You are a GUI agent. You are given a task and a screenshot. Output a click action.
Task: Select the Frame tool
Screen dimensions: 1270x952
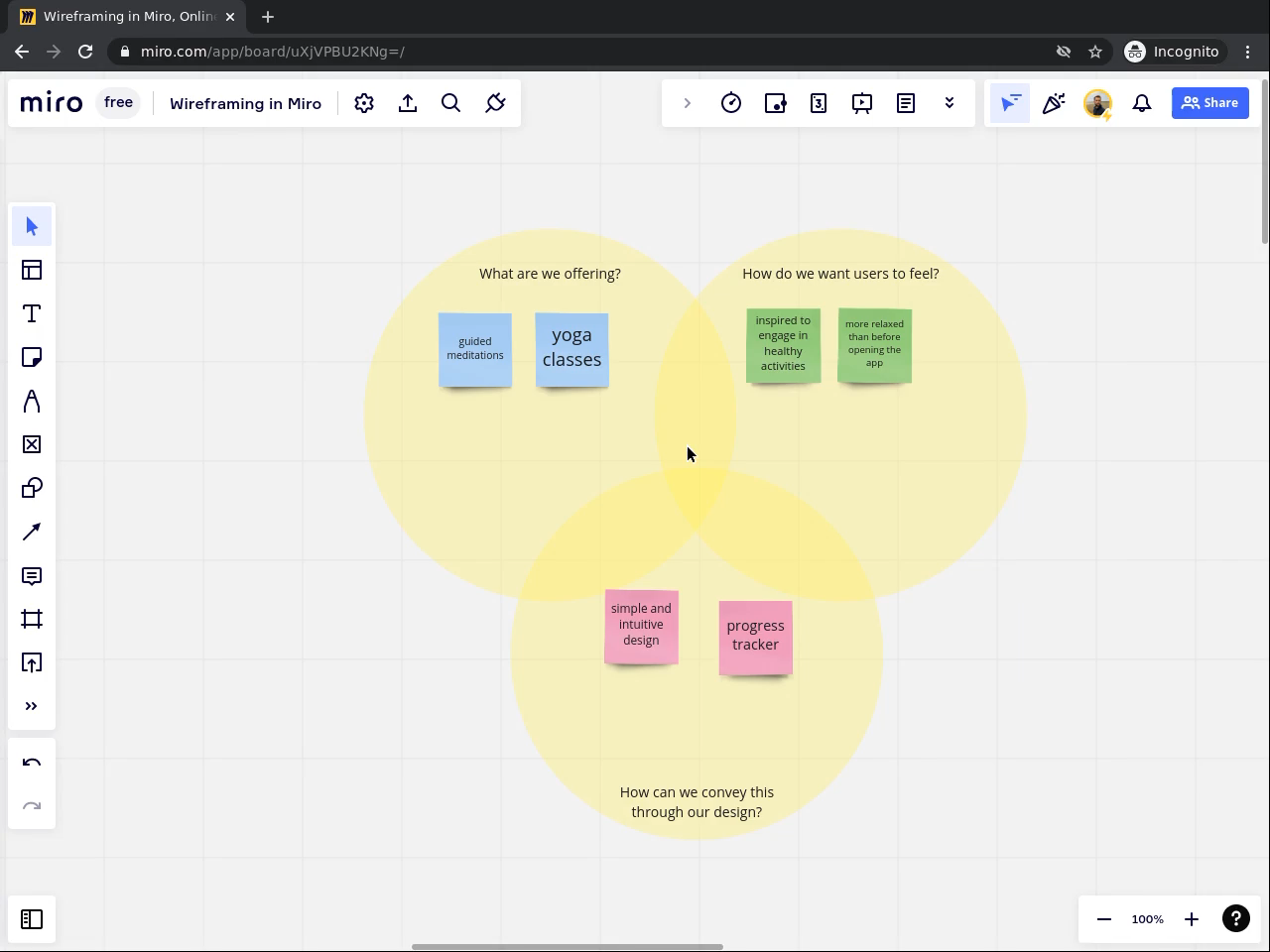32,620
